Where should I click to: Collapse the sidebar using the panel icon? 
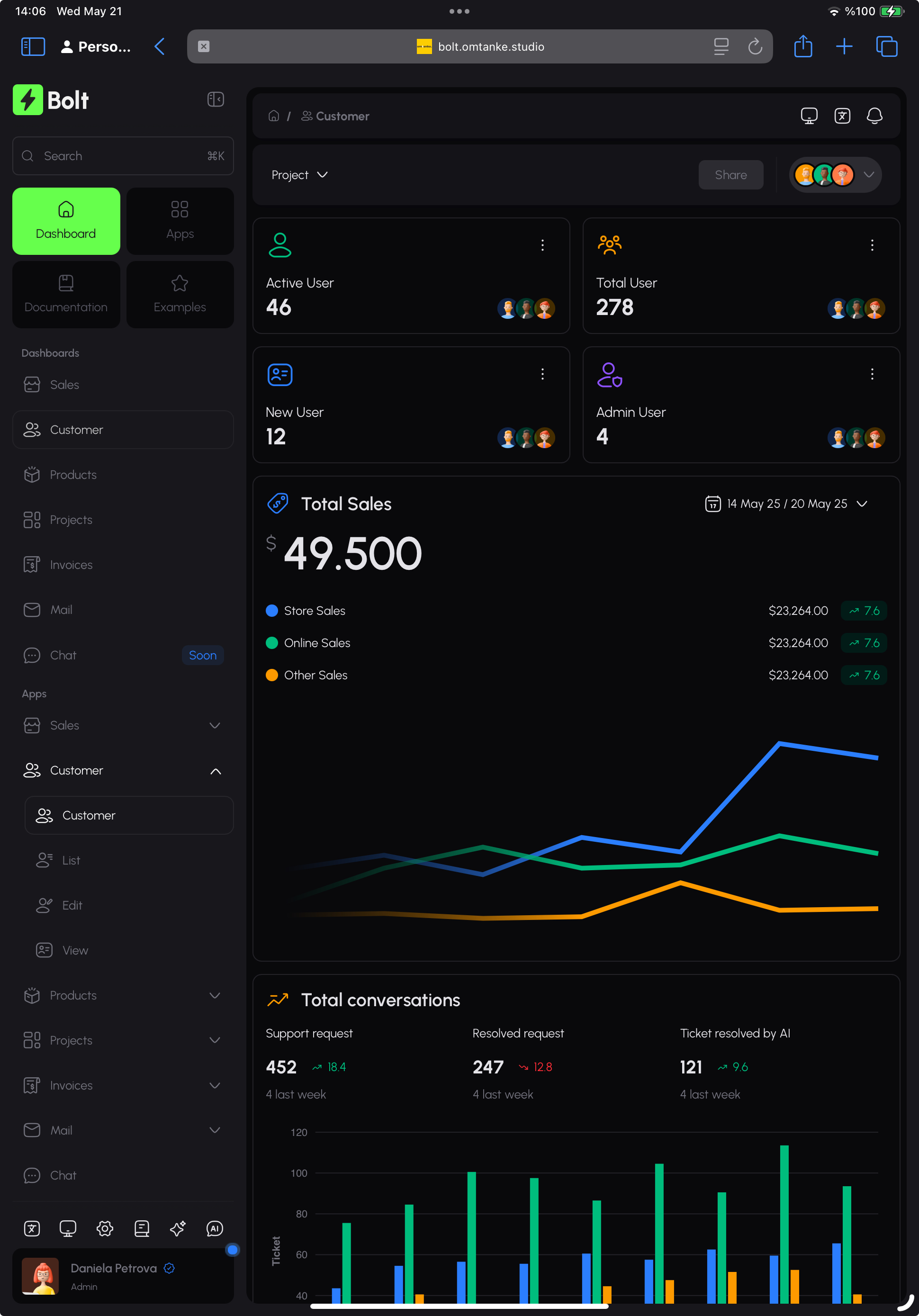tap(216, 99)
